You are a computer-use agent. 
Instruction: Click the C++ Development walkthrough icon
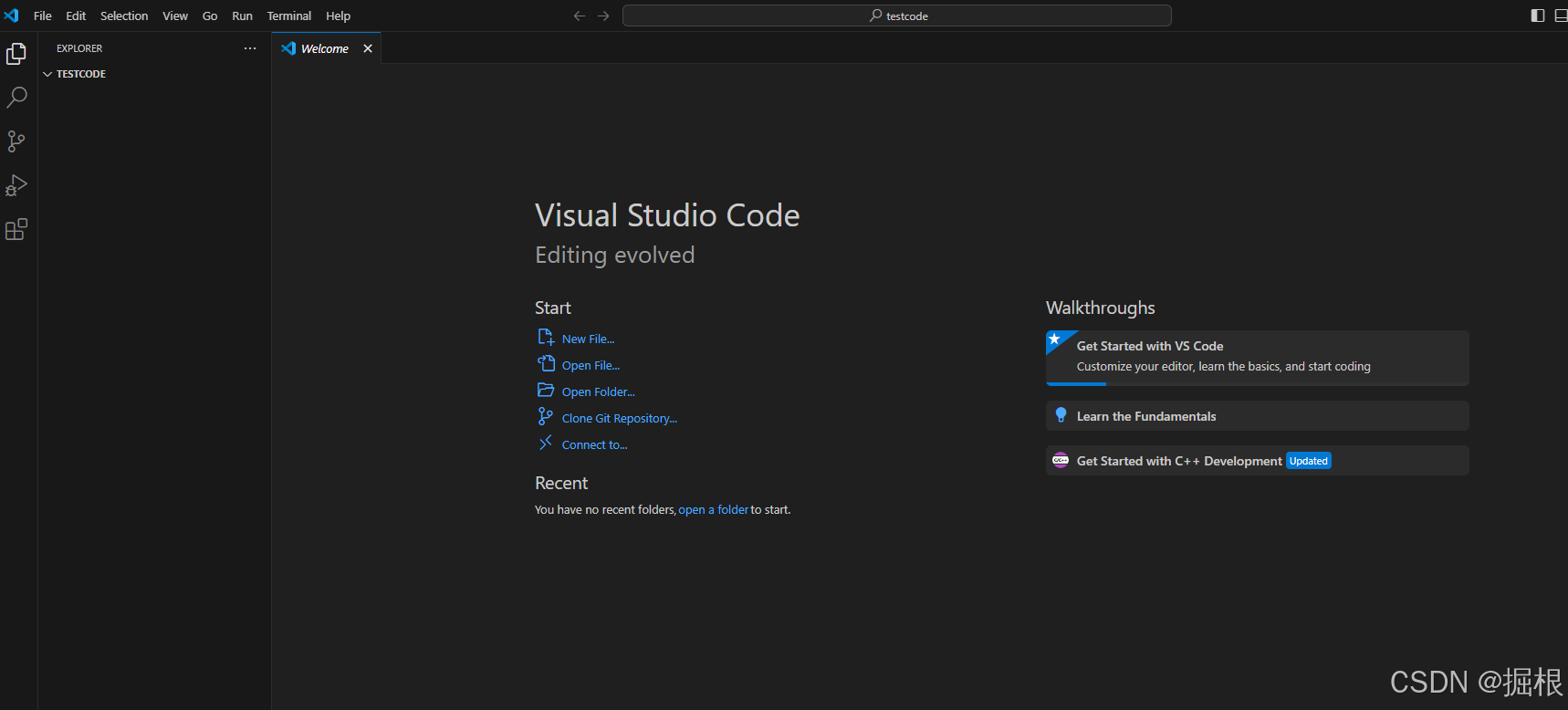(1061, 460)
